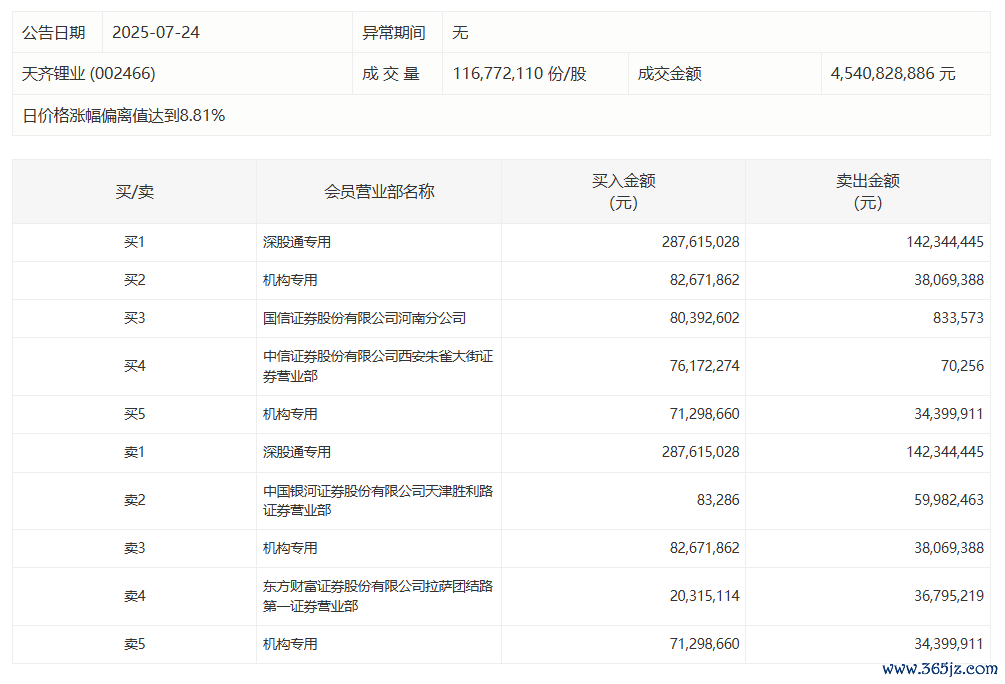This screenshot has width=1005, height=684.
Task: Click the 会员营业部名称 column header
Action: coord(379,192)
